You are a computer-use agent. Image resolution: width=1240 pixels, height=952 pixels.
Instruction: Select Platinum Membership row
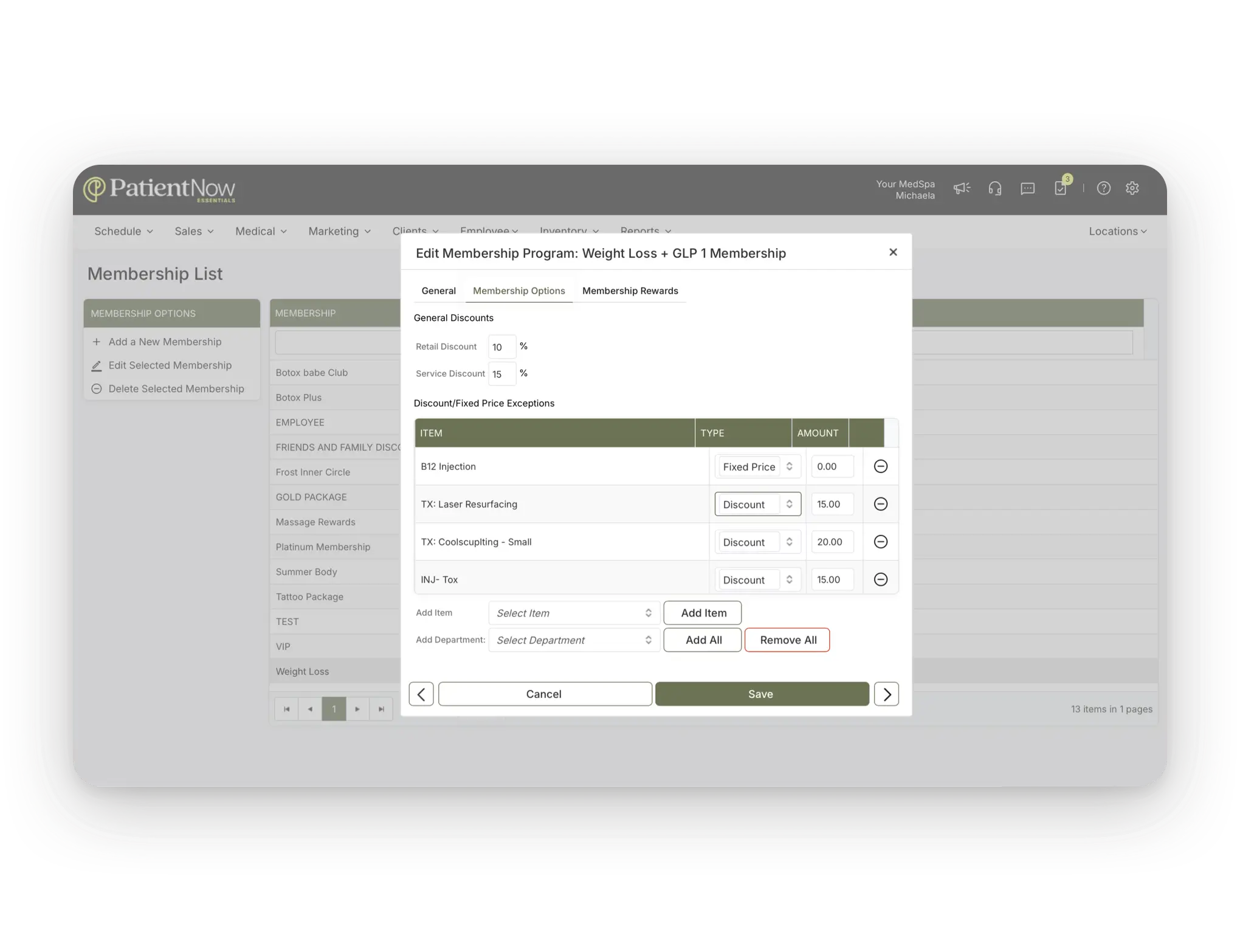[x=335, y=547]
